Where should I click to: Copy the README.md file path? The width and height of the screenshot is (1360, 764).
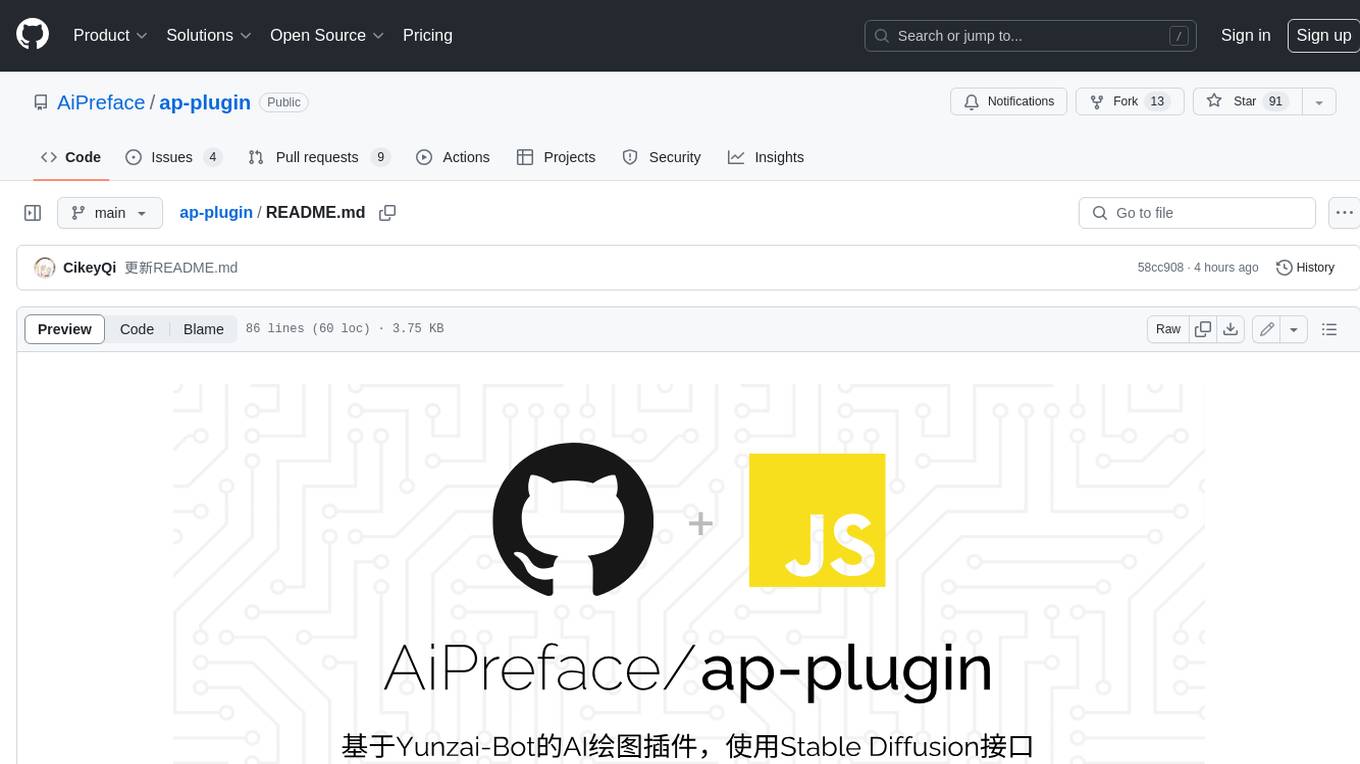click(388, 213)
